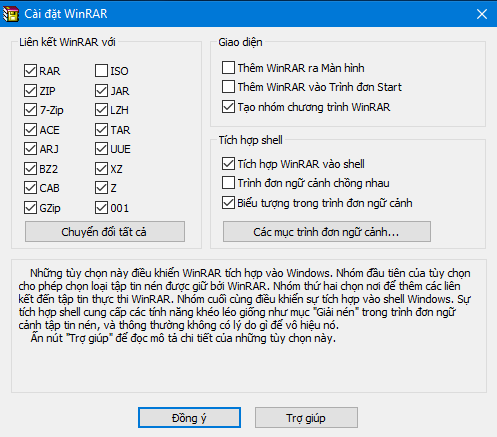Toggle the ARJ association checkbox
Viewport: 497px width, 437px height.
pos(30,149)
